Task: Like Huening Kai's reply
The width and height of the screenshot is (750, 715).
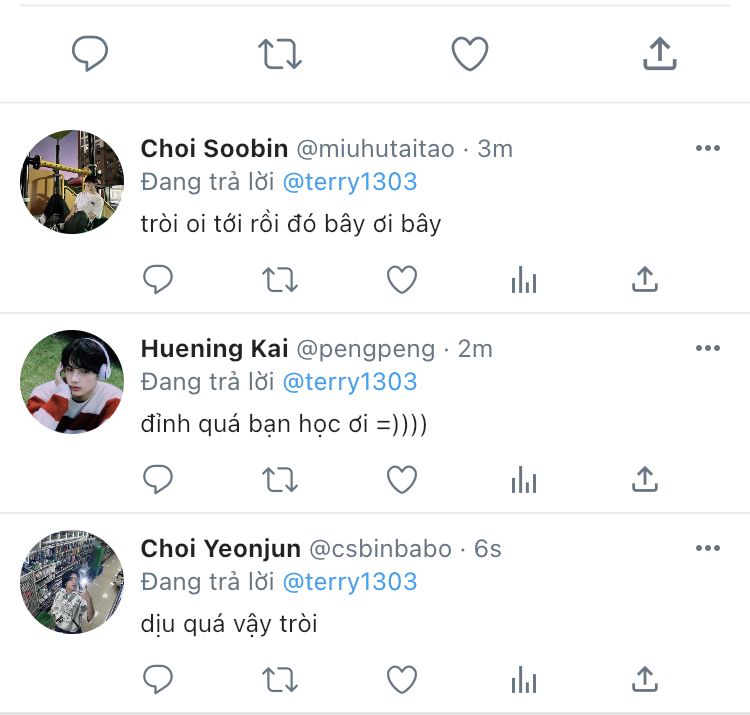Action: coord(402,481)
